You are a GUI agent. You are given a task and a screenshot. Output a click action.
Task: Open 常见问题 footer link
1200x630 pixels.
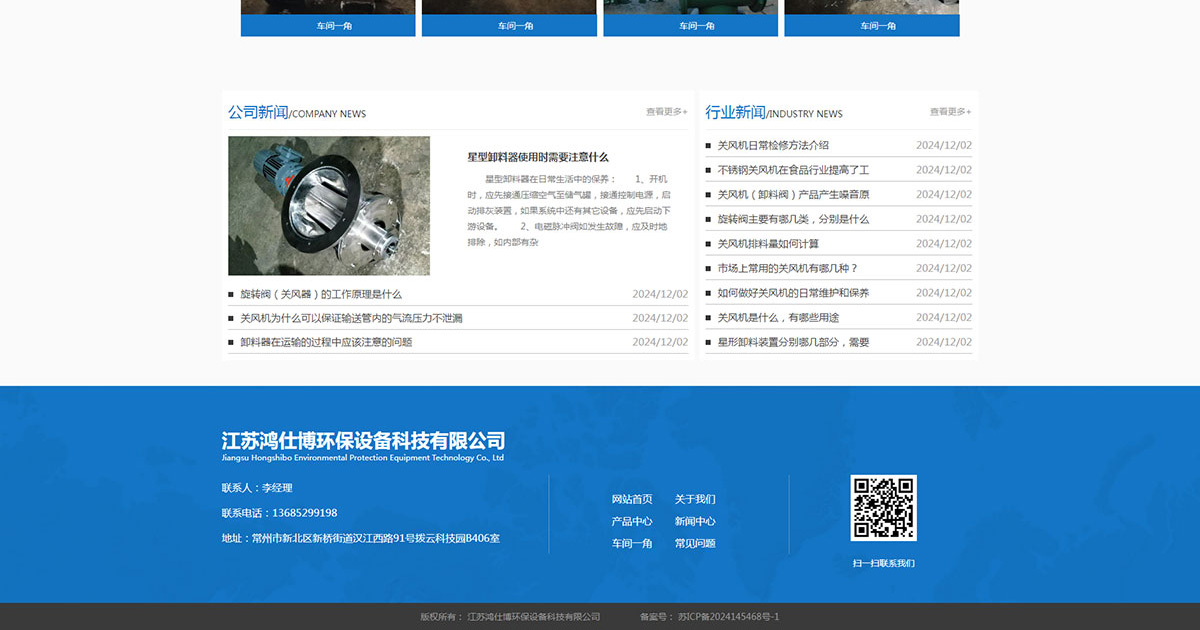pos(695,543)
